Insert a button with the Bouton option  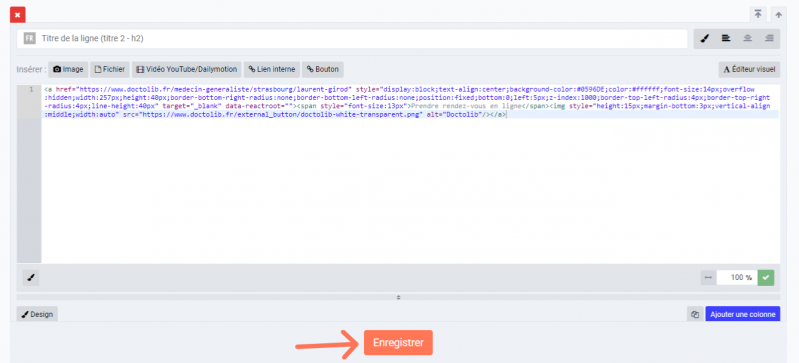point(323,69)
